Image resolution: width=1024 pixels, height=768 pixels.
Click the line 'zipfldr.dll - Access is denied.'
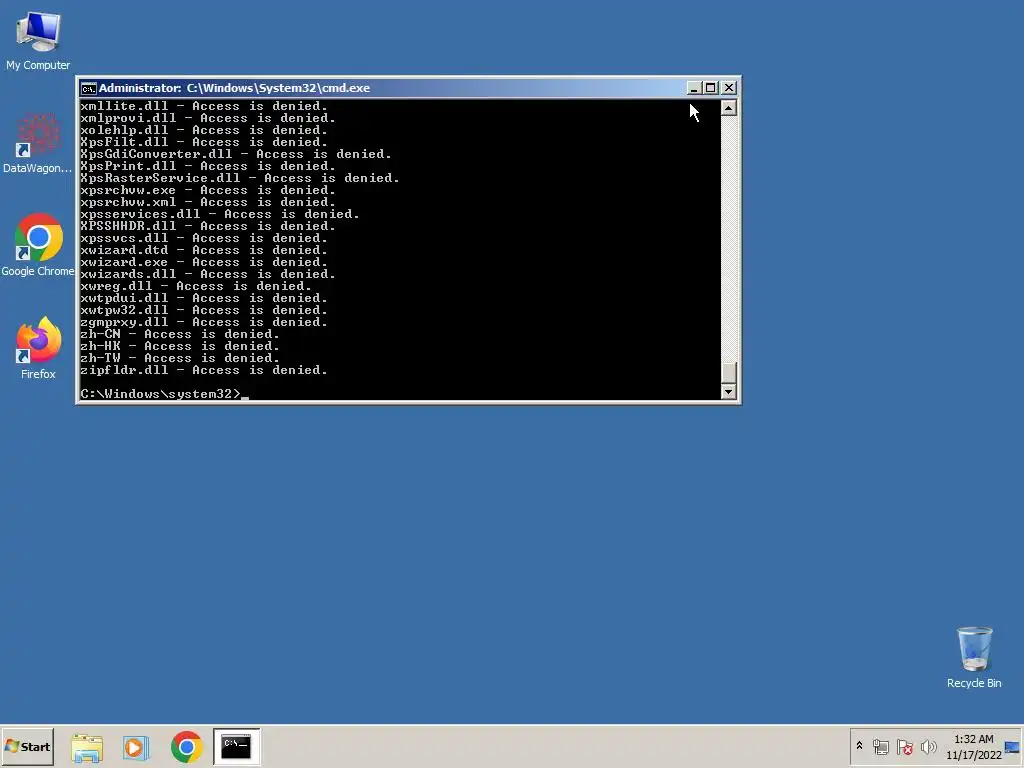click(204, 370)
